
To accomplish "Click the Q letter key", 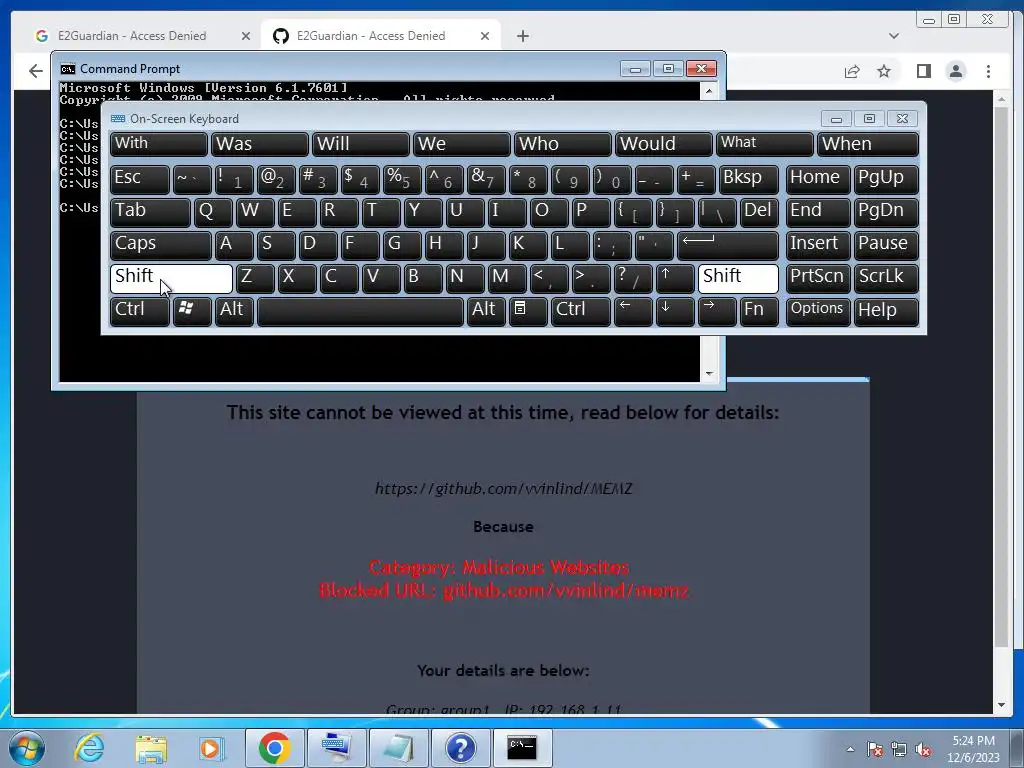I will click(213, 212).
